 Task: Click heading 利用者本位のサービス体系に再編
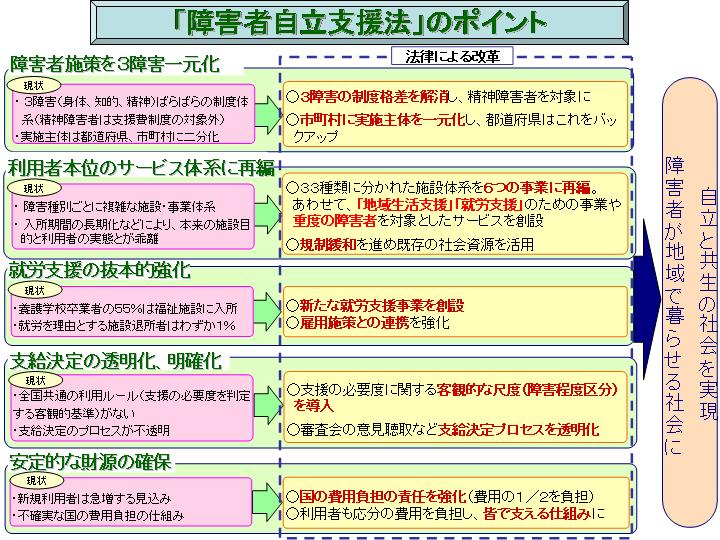pos(141,168)
